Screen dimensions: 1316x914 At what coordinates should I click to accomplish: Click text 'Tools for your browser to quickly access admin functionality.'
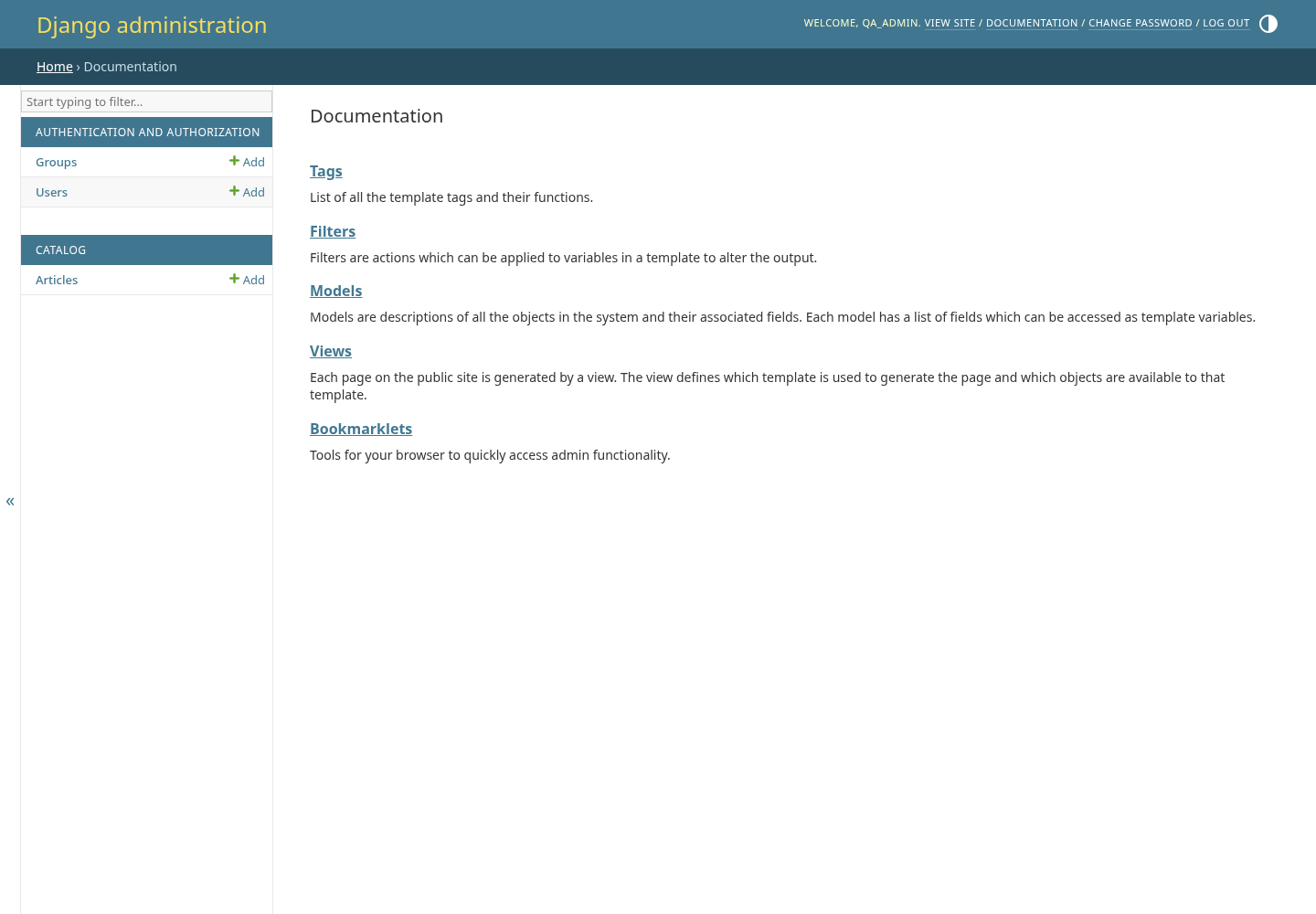click(490, 455)
